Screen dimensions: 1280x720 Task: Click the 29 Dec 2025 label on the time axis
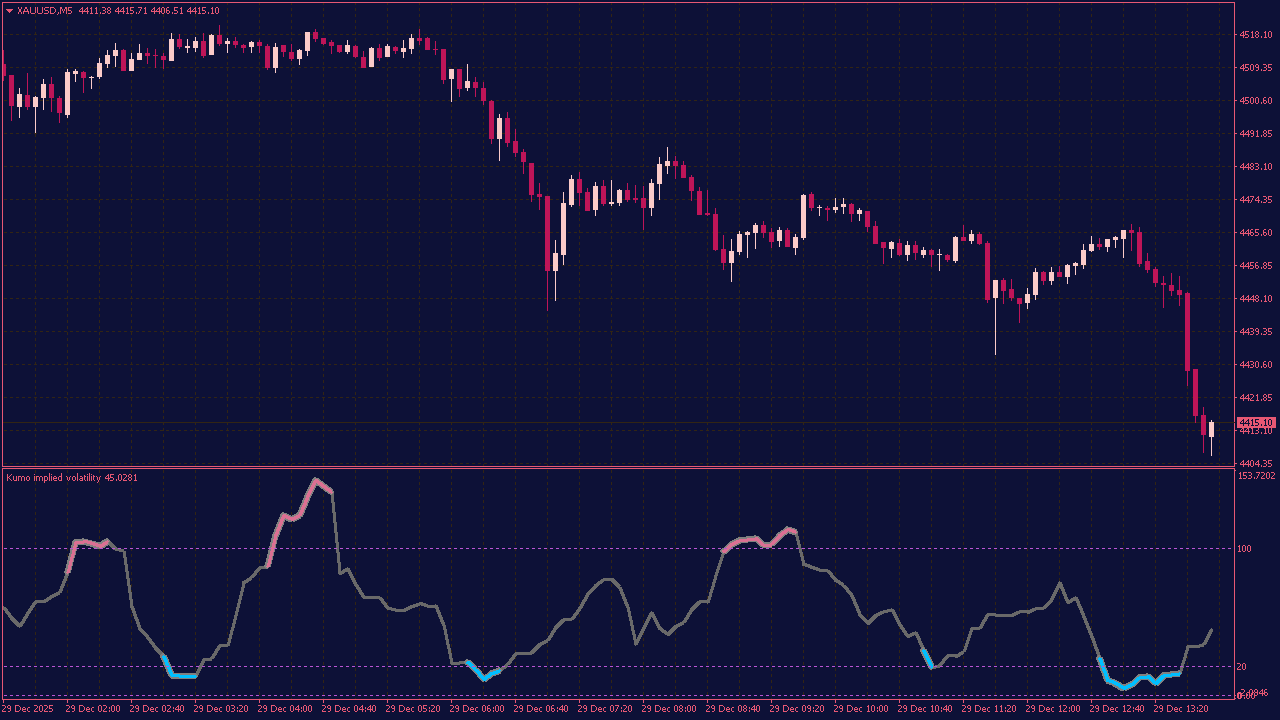[x=26, y=709]
